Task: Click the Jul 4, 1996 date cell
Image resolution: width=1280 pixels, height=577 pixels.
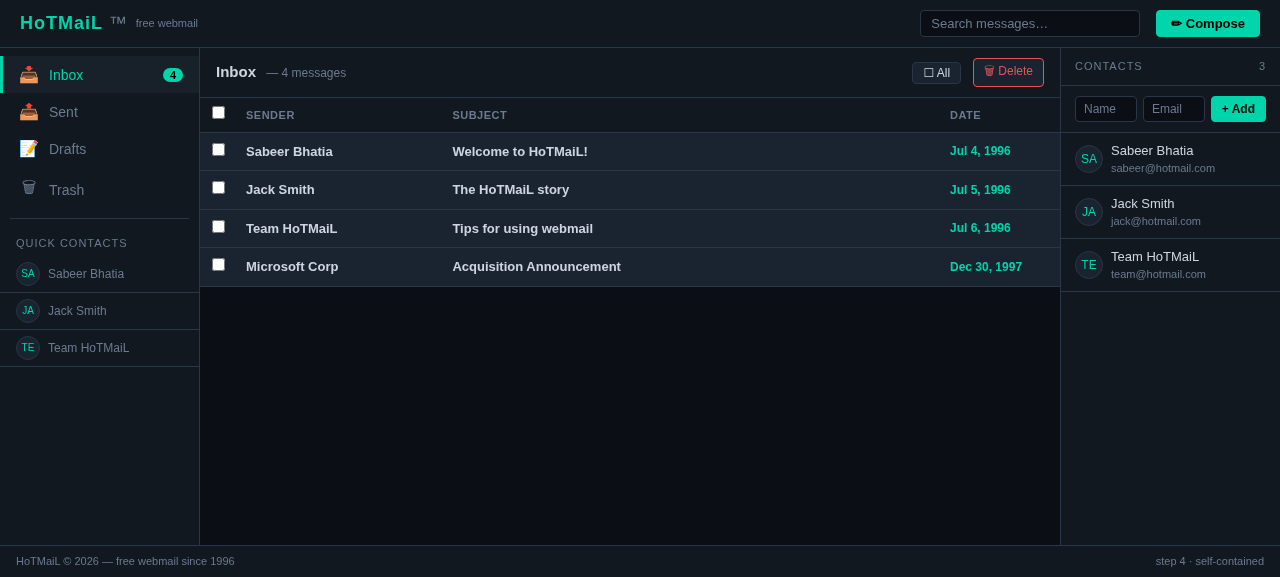Action: point(980,152)
